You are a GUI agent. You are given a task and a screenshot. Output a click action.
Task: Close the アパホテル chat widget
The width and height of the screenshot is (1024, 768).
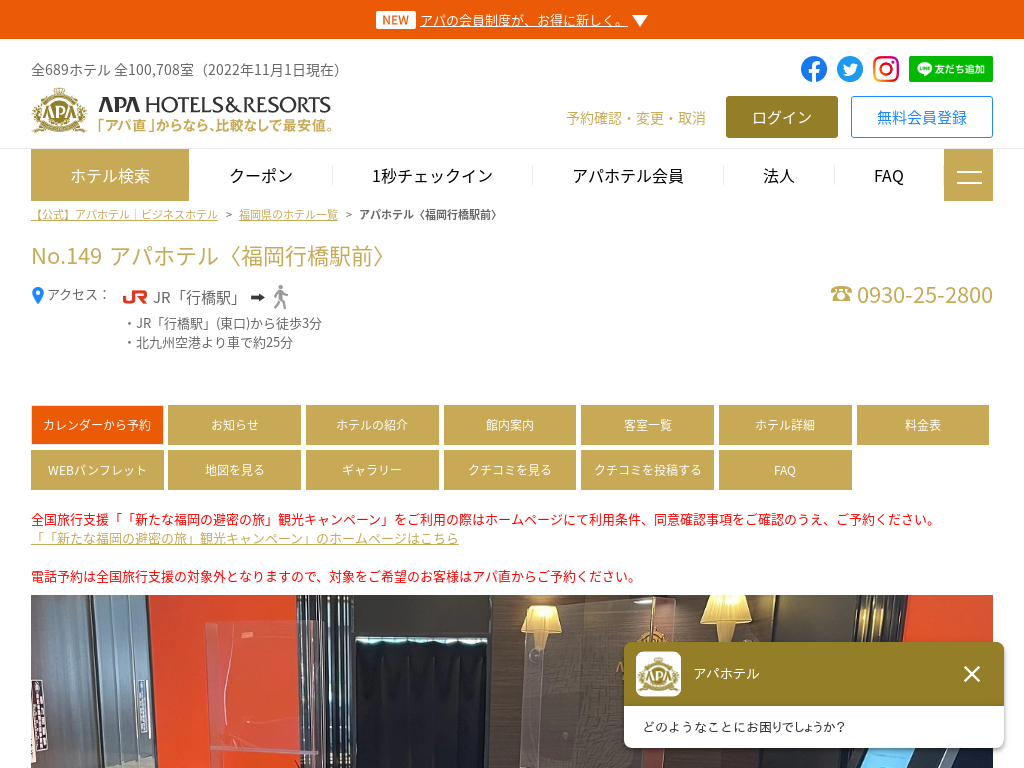pyautogui.click(x=972, y=674)
